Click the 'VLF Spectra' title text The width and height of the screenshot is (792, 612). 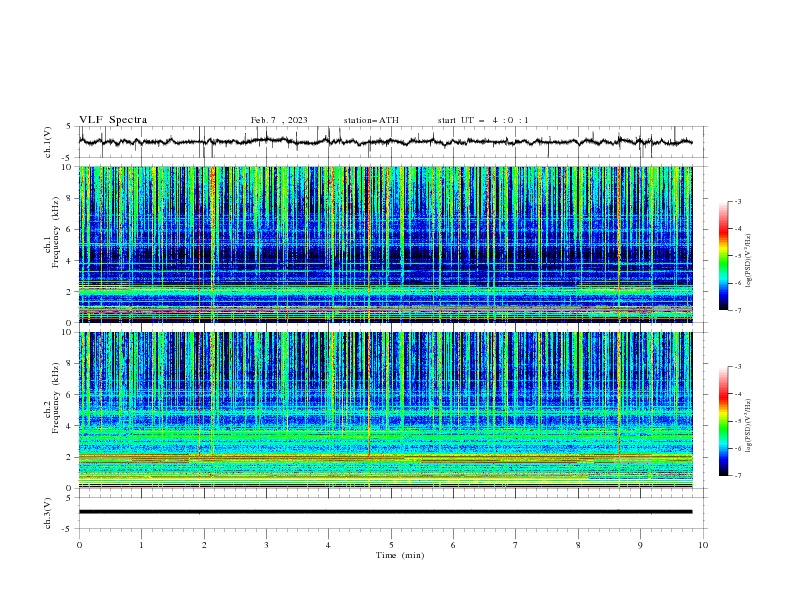pyautogui.click(x=113, y=120)
